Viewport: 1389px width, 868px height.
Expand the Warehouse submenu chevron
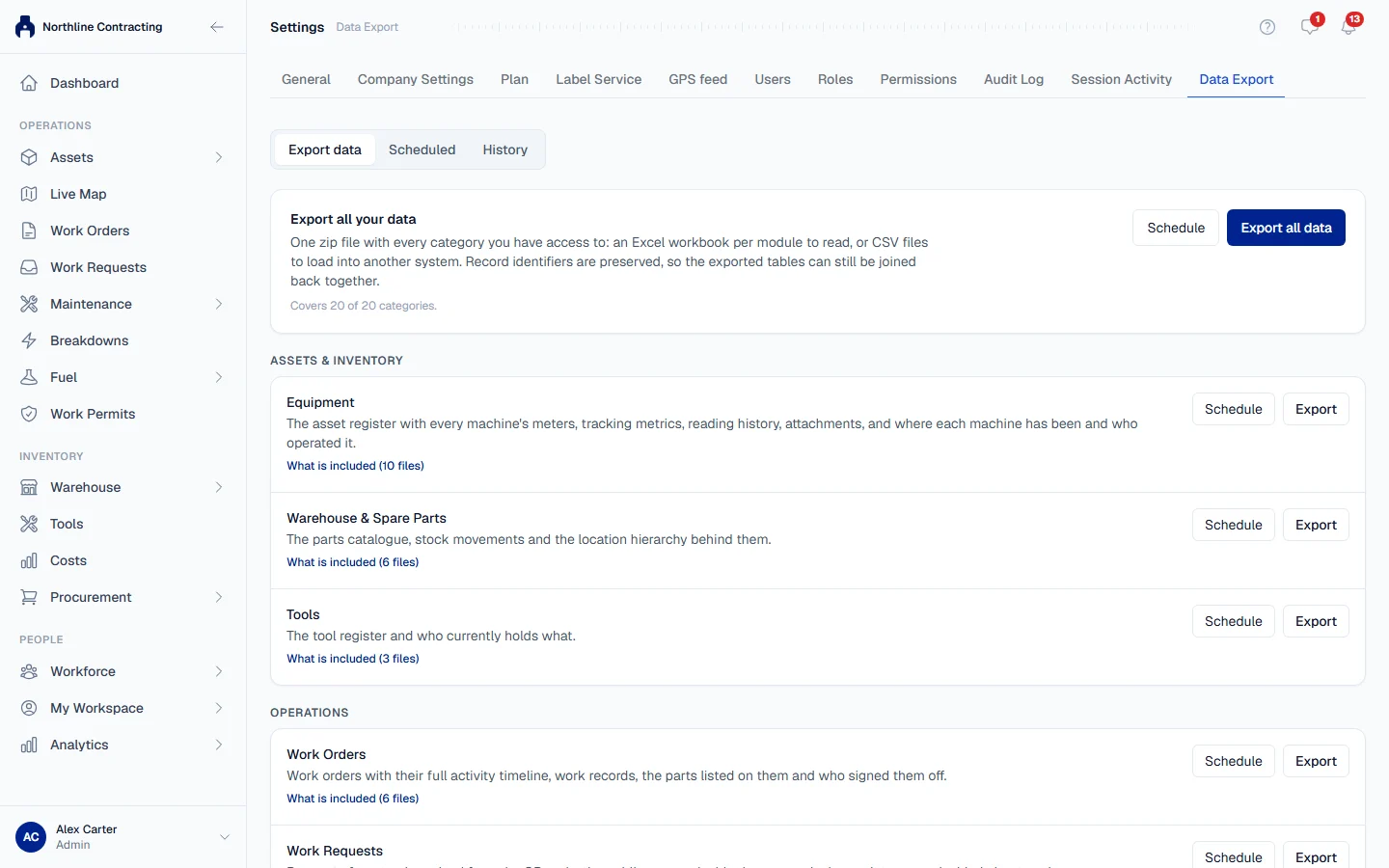coord(219,487)
